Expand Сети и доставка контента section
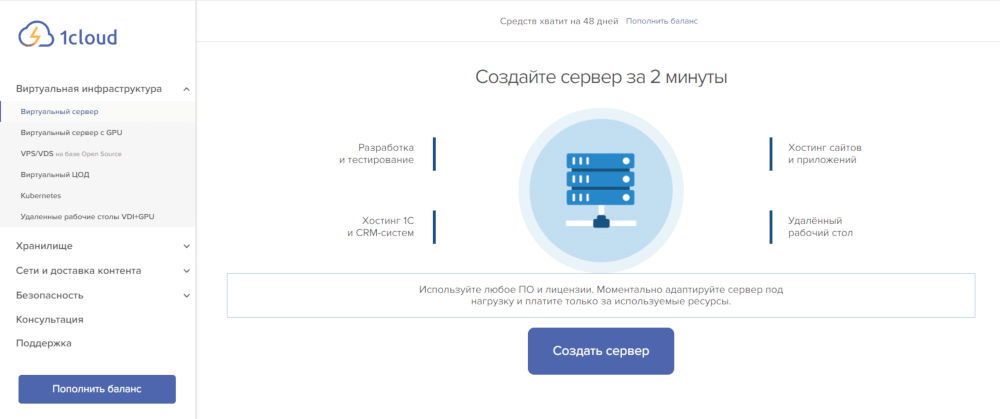The height and width of the screenshot is (419, 1000). [187, 271]
